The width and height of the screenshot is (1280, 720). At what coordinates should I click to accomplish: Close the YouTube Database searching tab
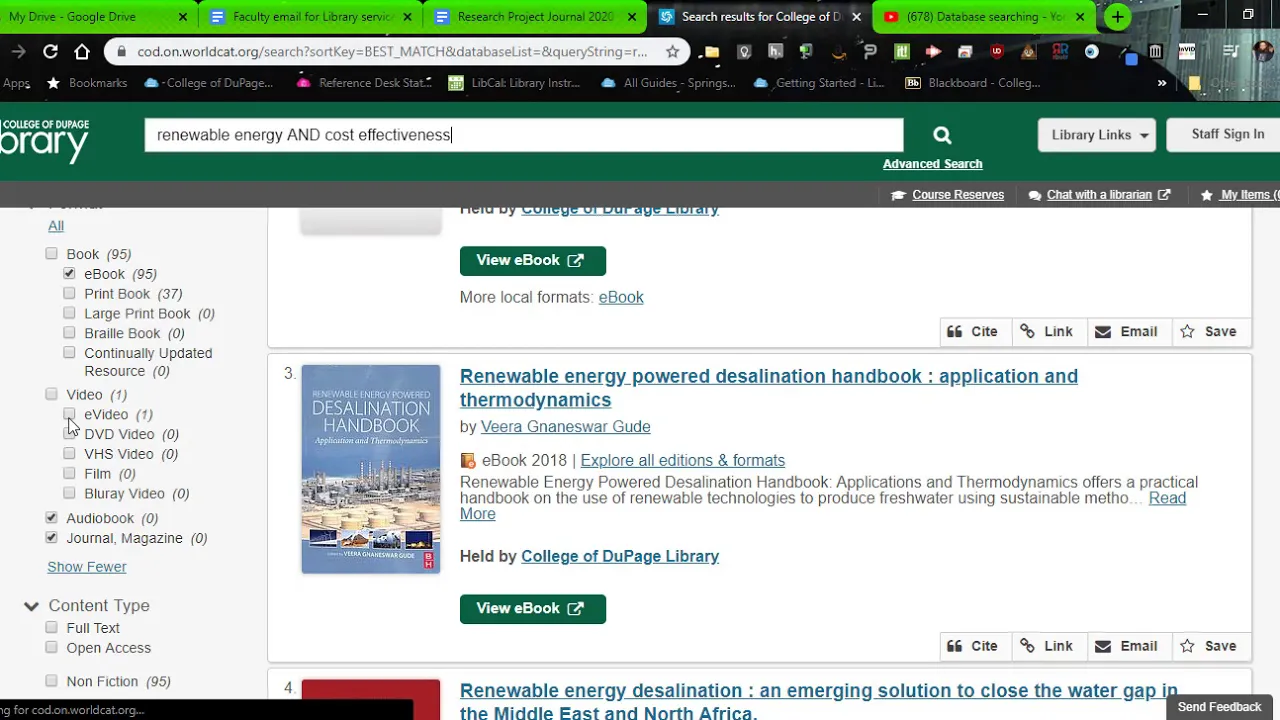(x=1080, y=17)
